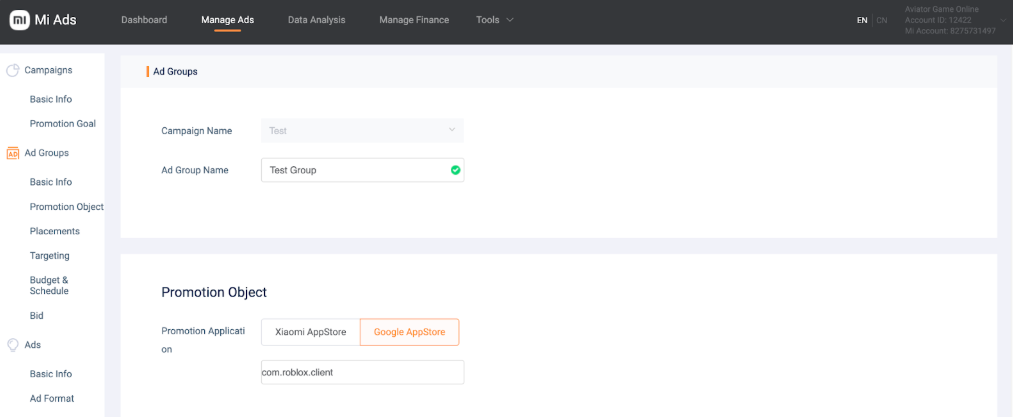Click the Ads lightbulb icon in sidebar
This screenshot has height=417, width=1013.
click(x=13, y=345)
